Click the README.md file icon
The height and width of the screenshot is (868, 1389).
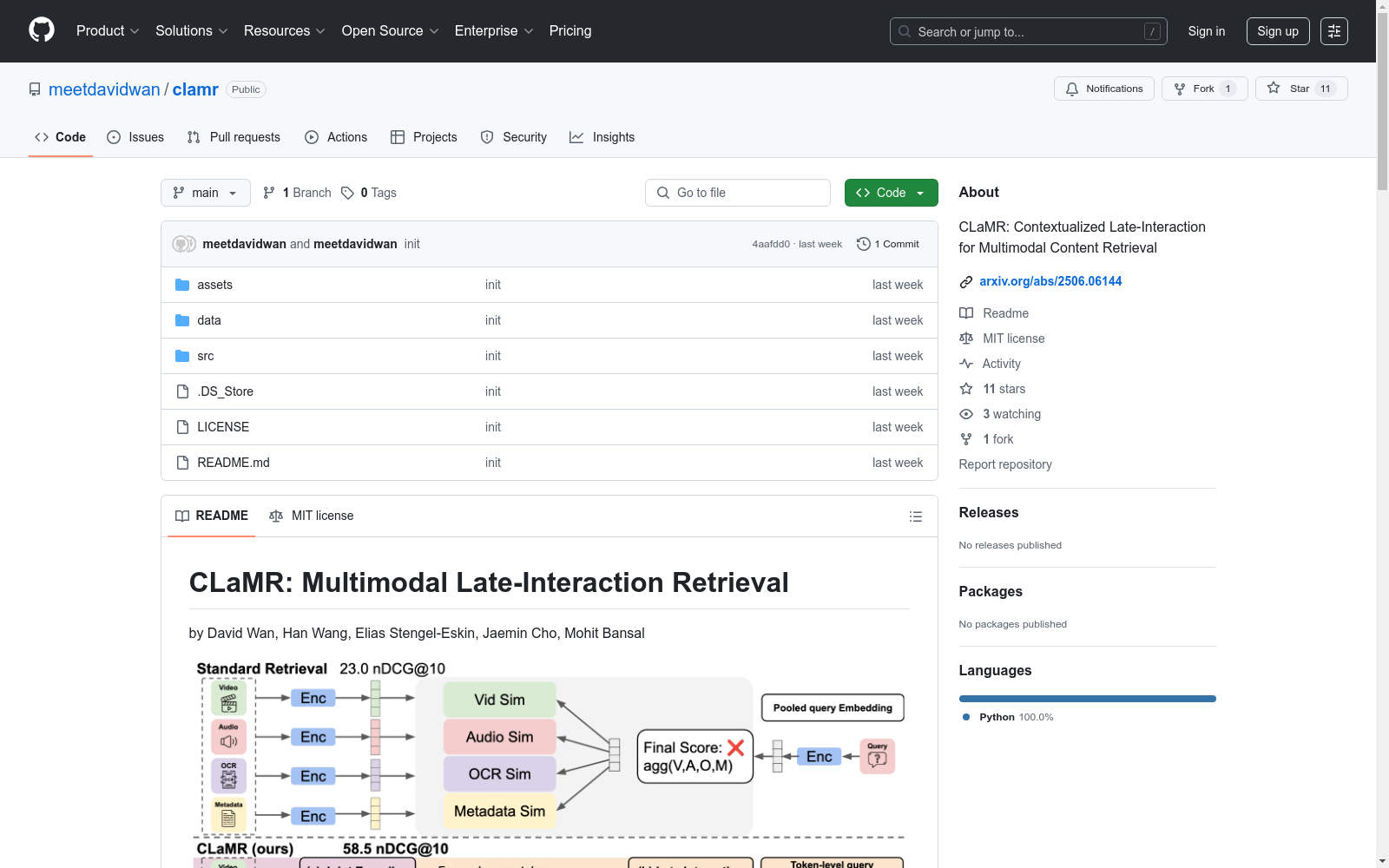[182, 463]
